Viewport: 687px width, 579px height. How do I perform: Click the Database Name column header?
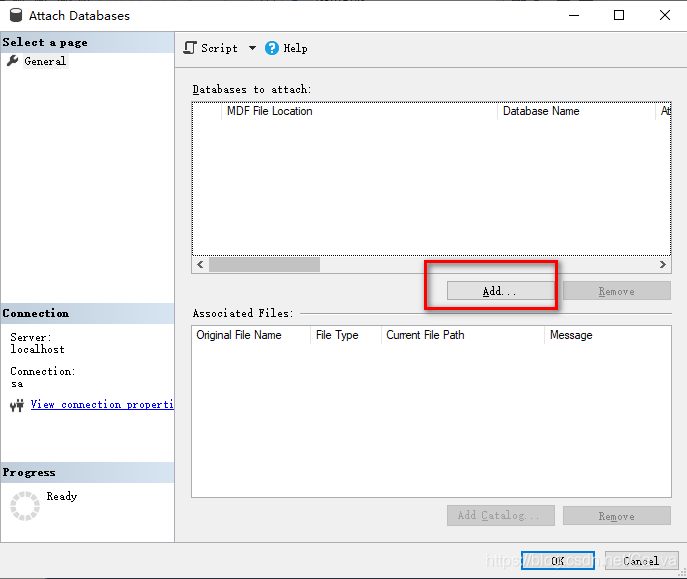coord(576,111)
